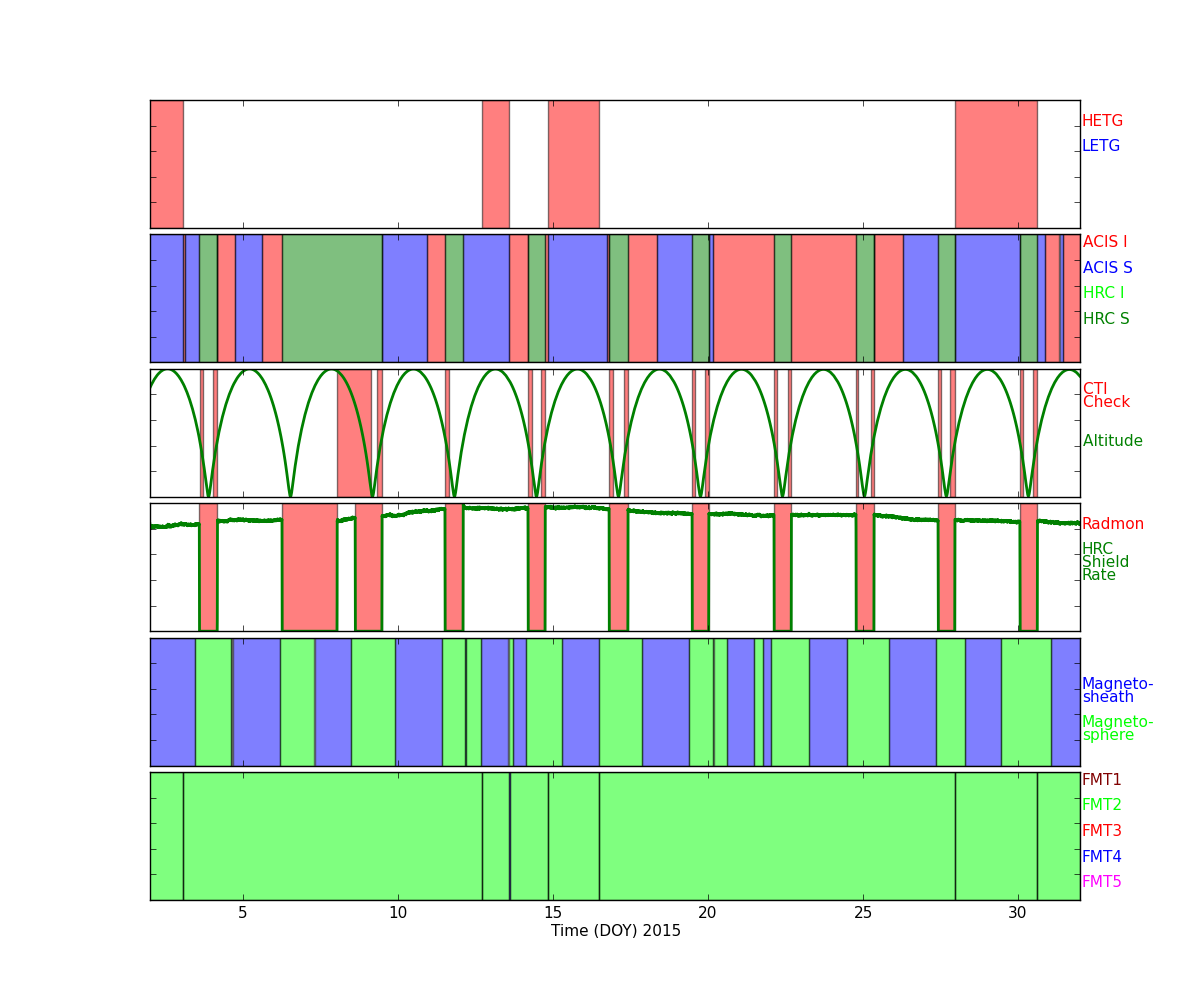
Task: Click the CTI Check legend label
Action: [1106, 396]
